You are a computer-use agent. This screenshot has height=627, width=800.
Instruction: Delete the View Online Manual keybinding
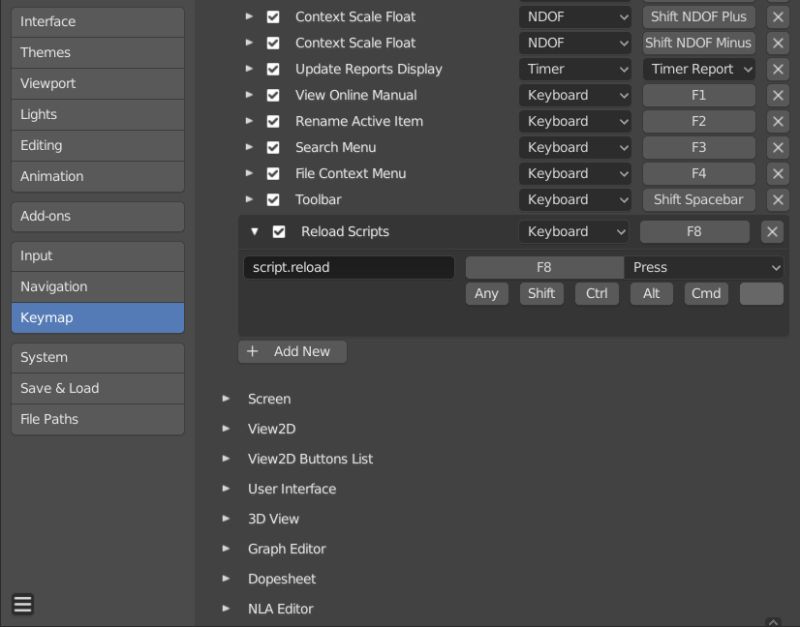[x=778, y=95]
